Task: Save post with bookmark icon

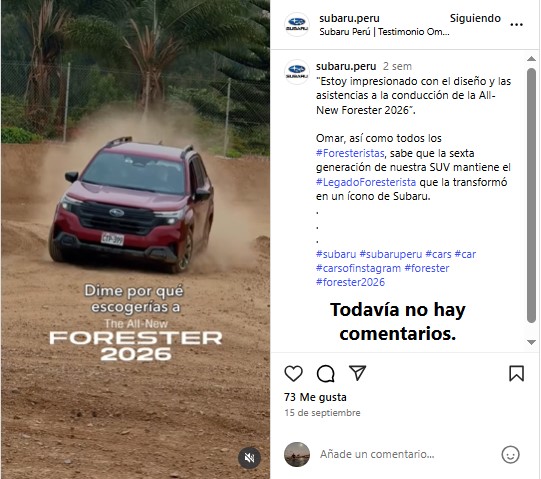Action: coord(517,373)
